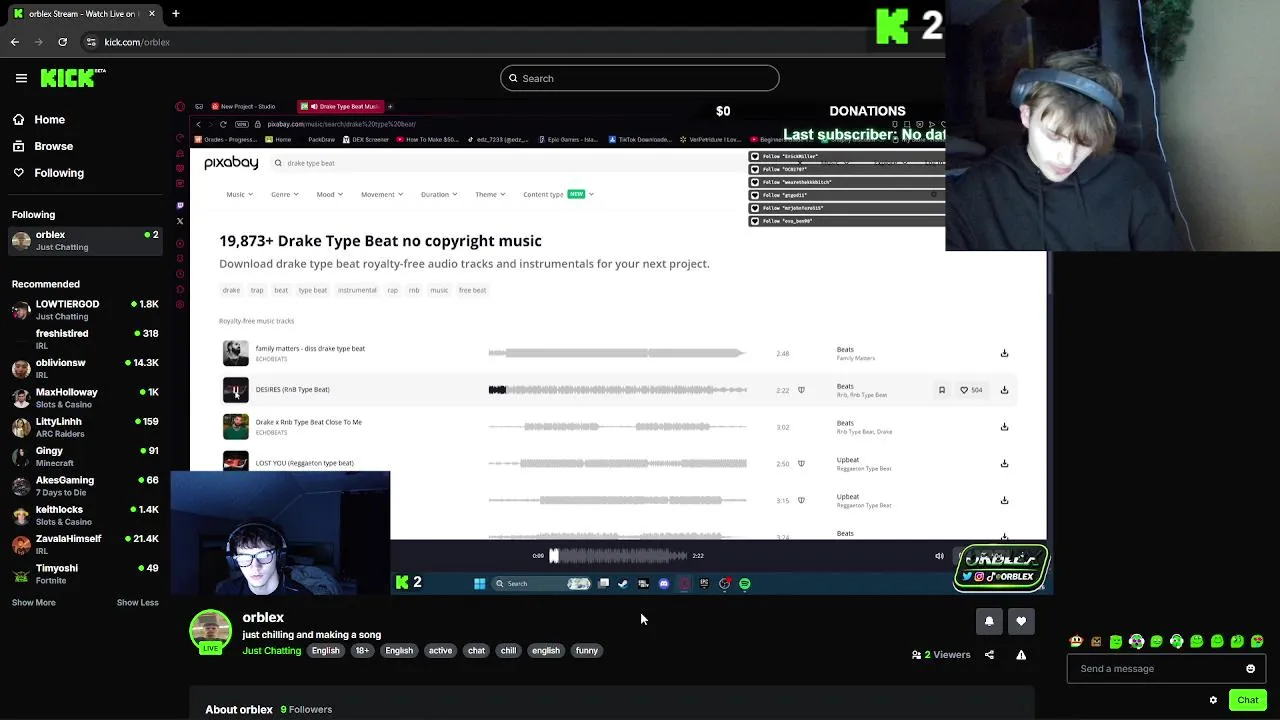The image size is (1280, 720).
Task: Download Drake x Rnb Type Beat Close To Me
Action: [x=1004, y=427]
